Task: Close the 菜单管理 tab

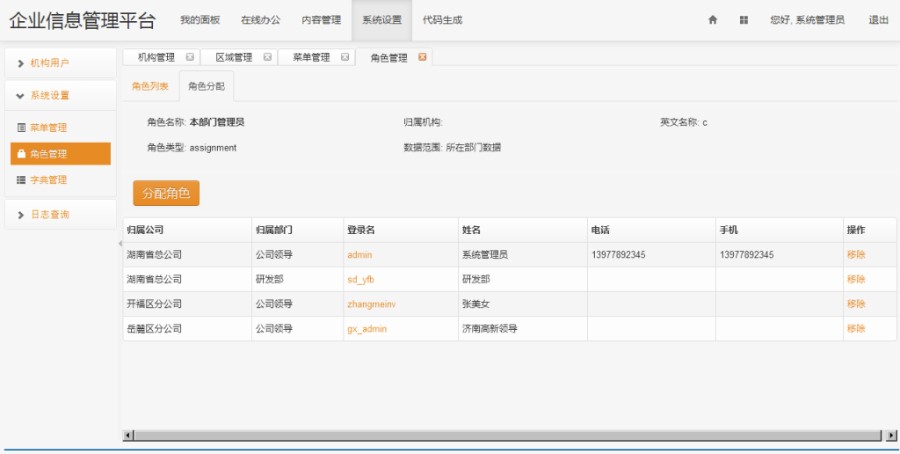Action: coord(344,57)
